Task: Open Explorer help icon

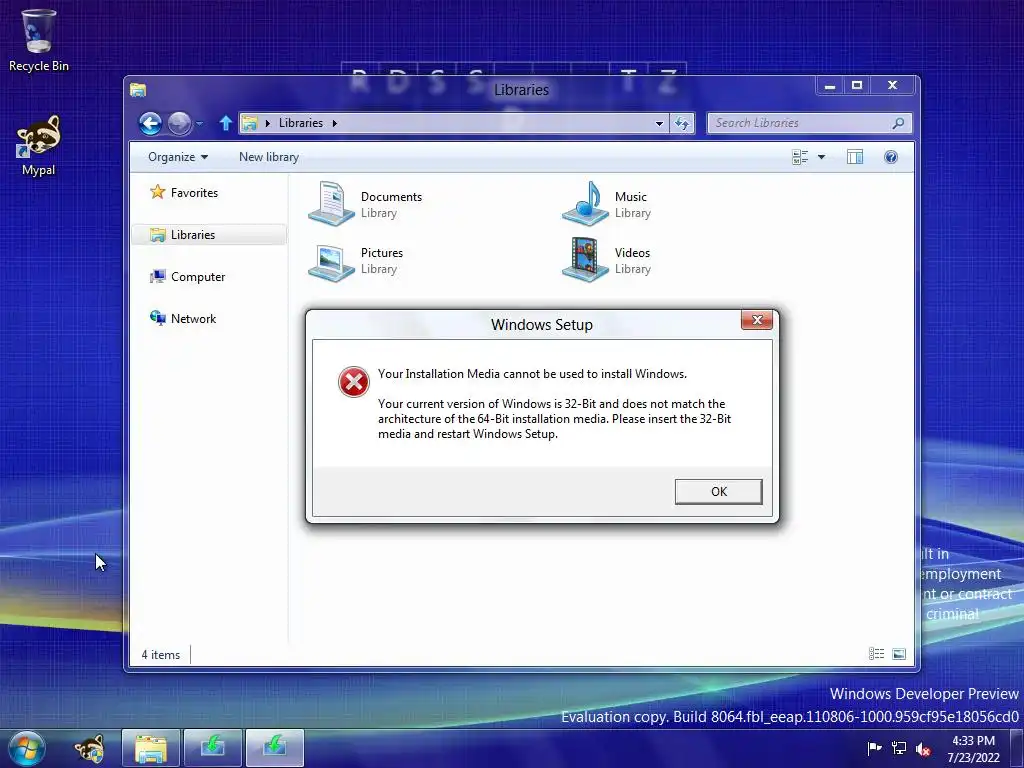Action: pos(891,157)
